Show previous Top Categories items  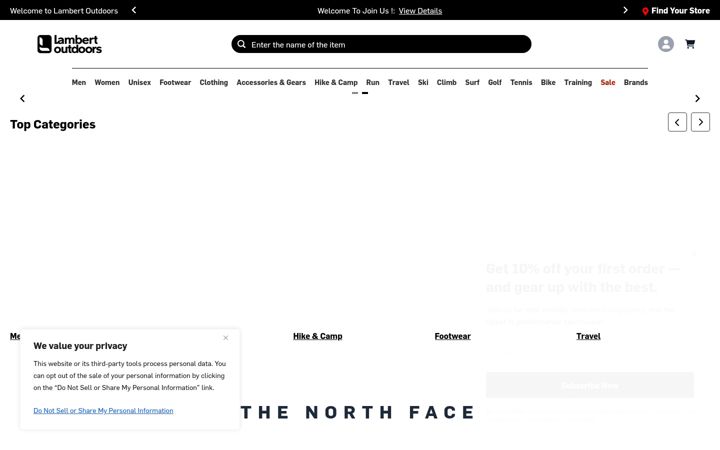677,122
